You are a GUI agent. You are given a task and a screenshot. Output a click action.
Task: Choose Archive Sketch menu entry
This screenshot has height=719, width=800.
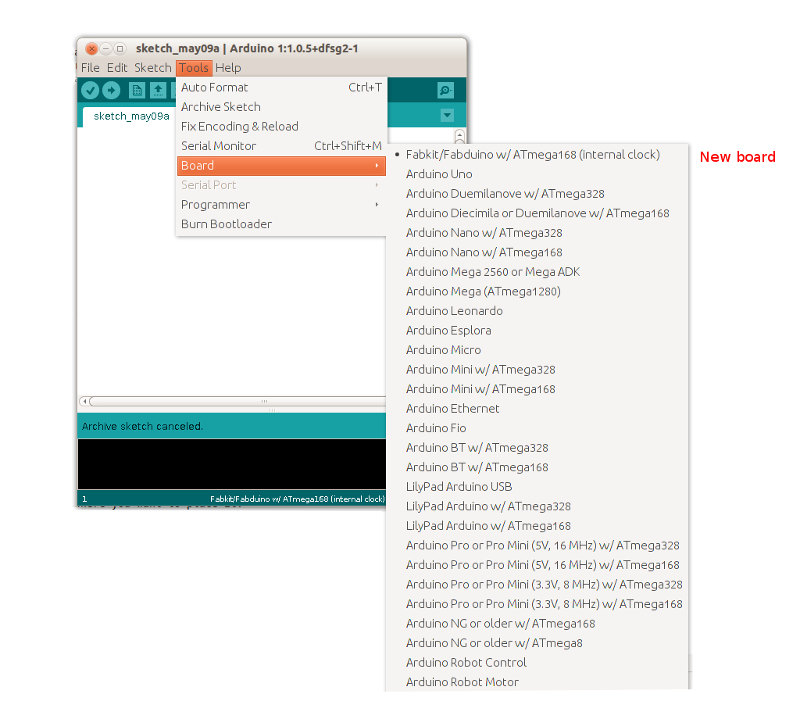(x=281, y=107)
